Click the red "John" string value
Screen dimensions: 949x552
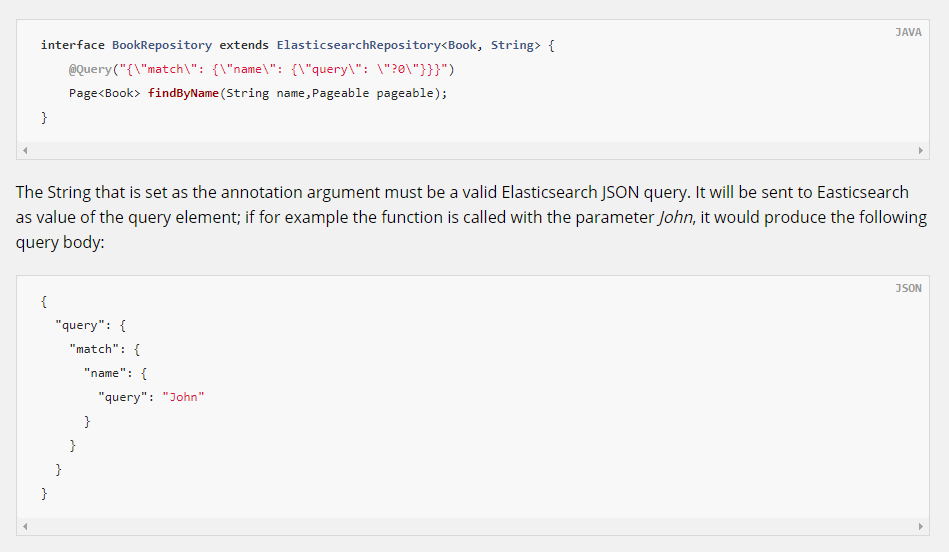183,397
